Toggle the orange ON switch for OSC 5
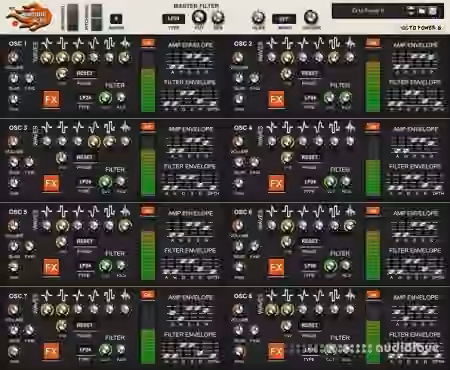The height and width of the screenshot is (370, 450). [148, 211]
